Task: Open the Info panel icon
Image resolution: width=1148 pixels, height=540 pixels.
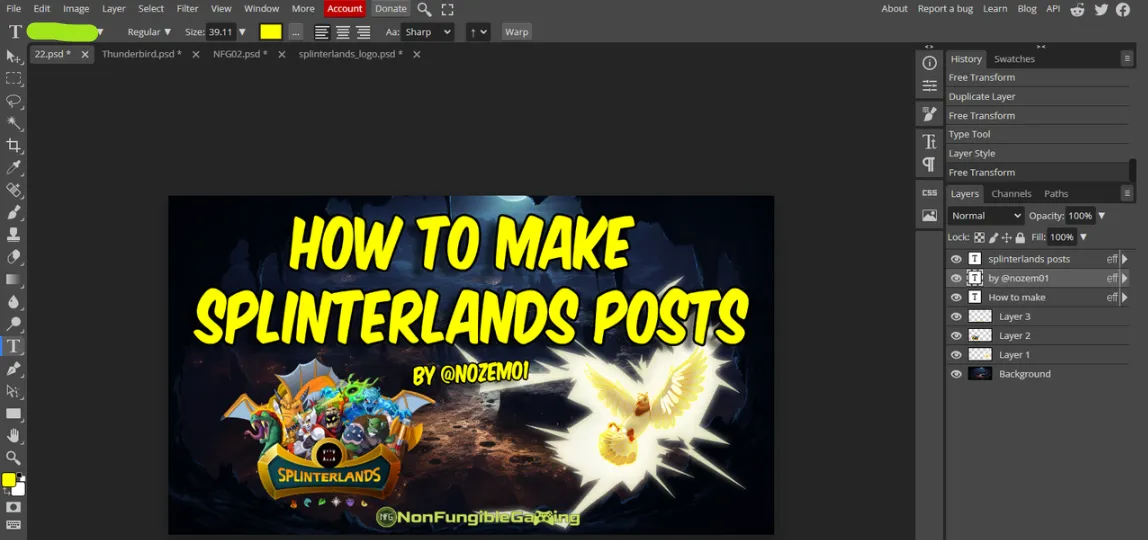Action: pos(929,63)
